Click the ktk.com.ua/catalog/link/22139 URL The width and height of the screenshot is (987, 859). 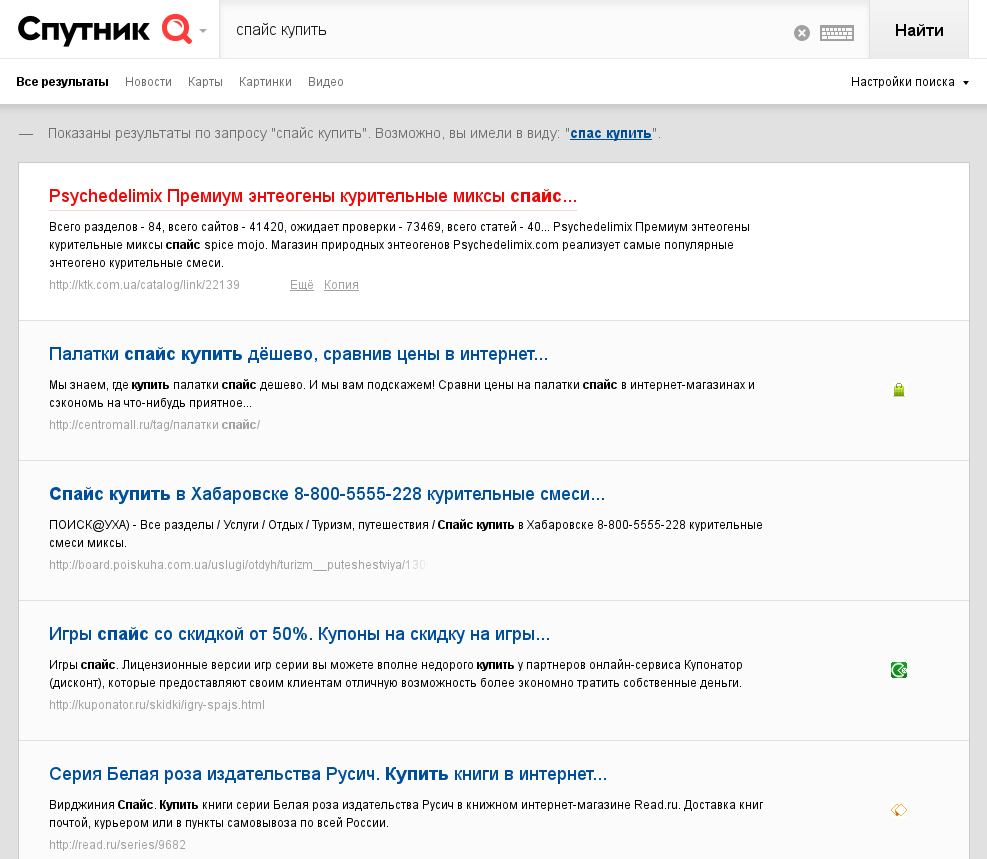(x=144, y=284)
